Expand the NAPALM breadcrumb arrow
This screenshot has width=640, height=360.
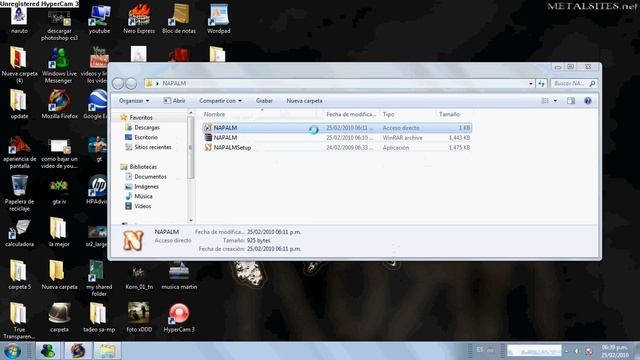157,84
